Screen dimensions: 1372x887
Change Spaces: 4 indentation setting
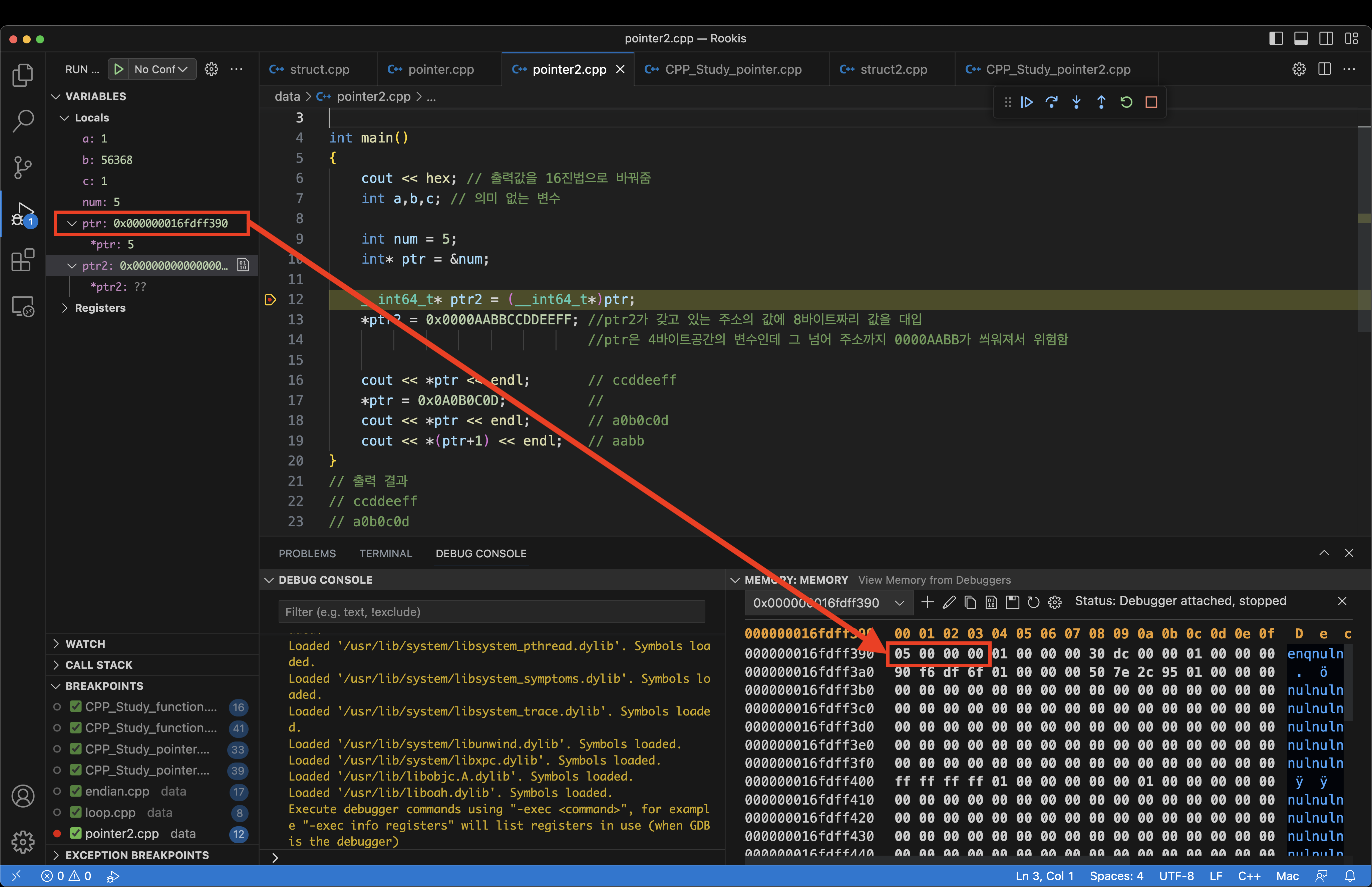pyautogui.click(x=1116, y=876)
